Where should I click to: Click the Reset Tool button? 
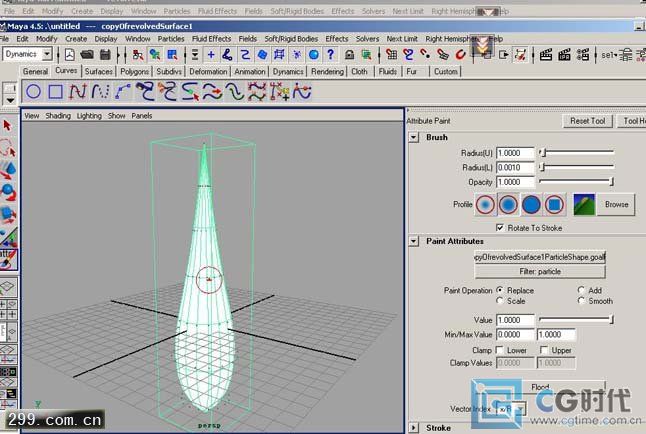point(587,121)
